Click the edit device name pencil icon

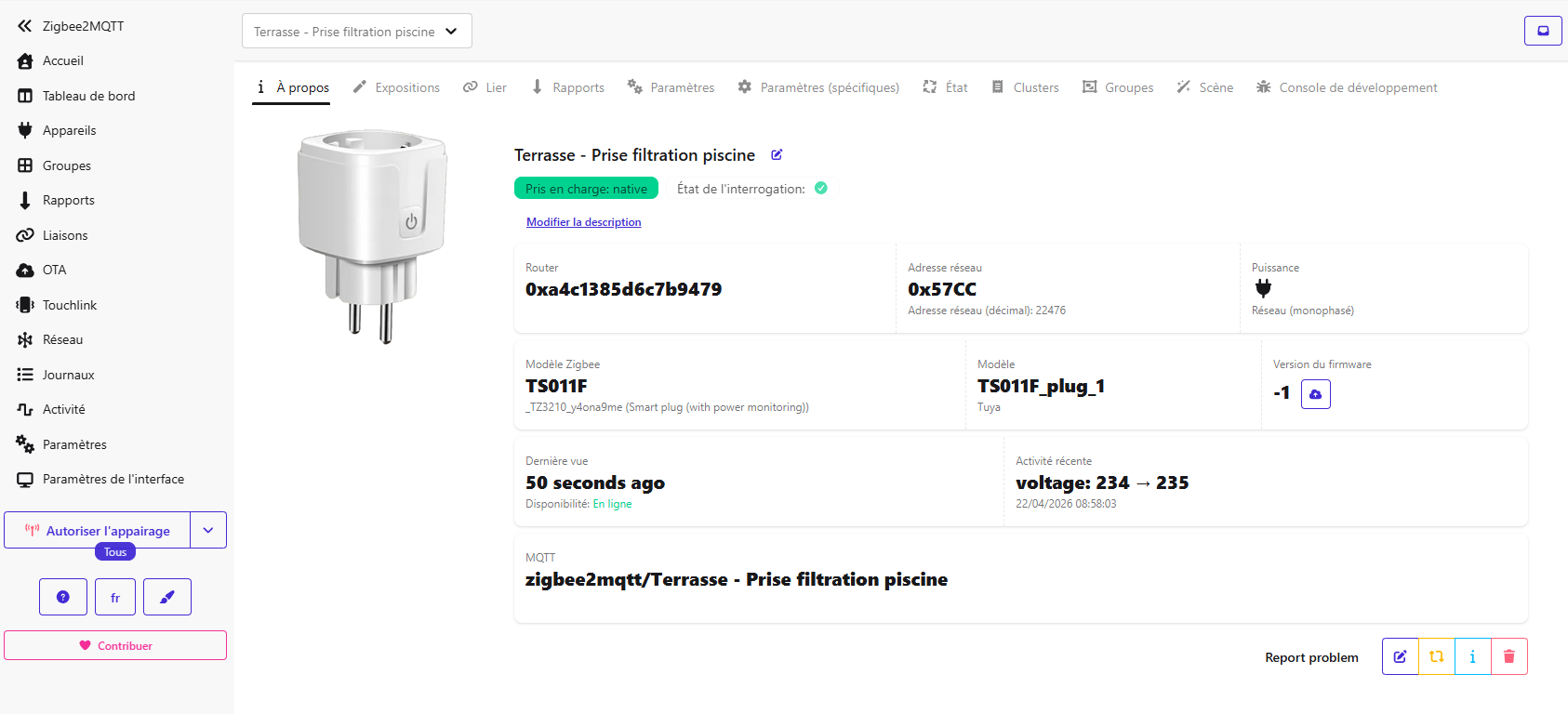[777, 155]
